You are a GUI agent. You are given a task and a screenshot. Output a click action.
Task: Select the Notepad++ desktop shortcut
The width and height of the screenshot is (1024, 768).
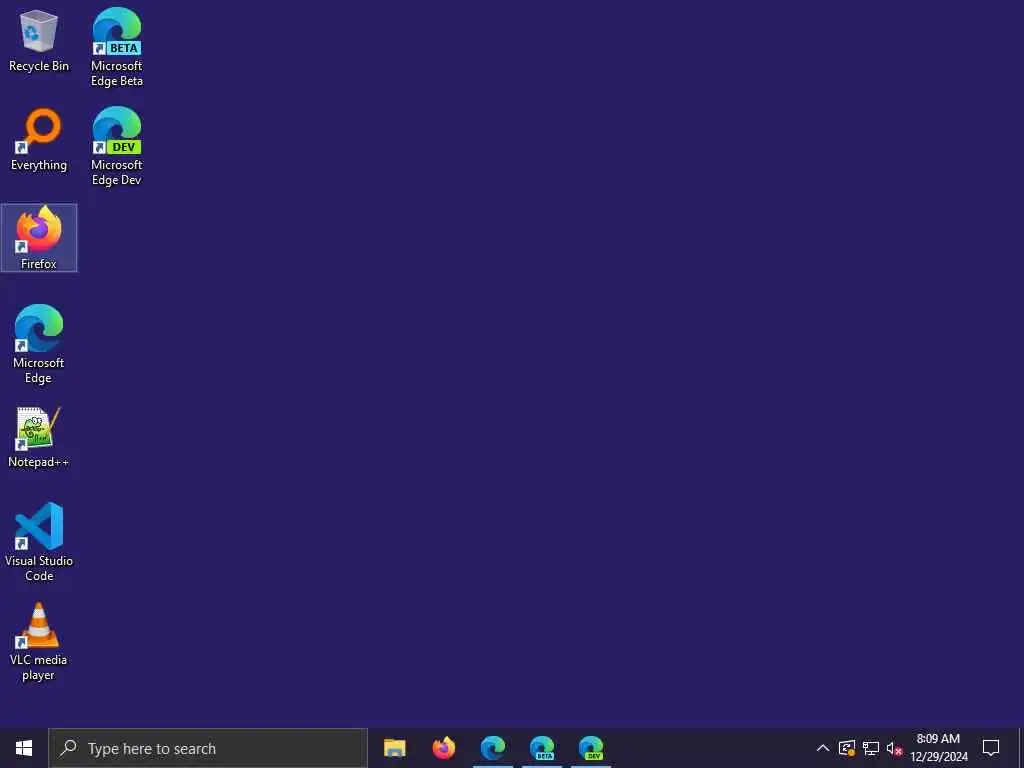coord(39,437)
